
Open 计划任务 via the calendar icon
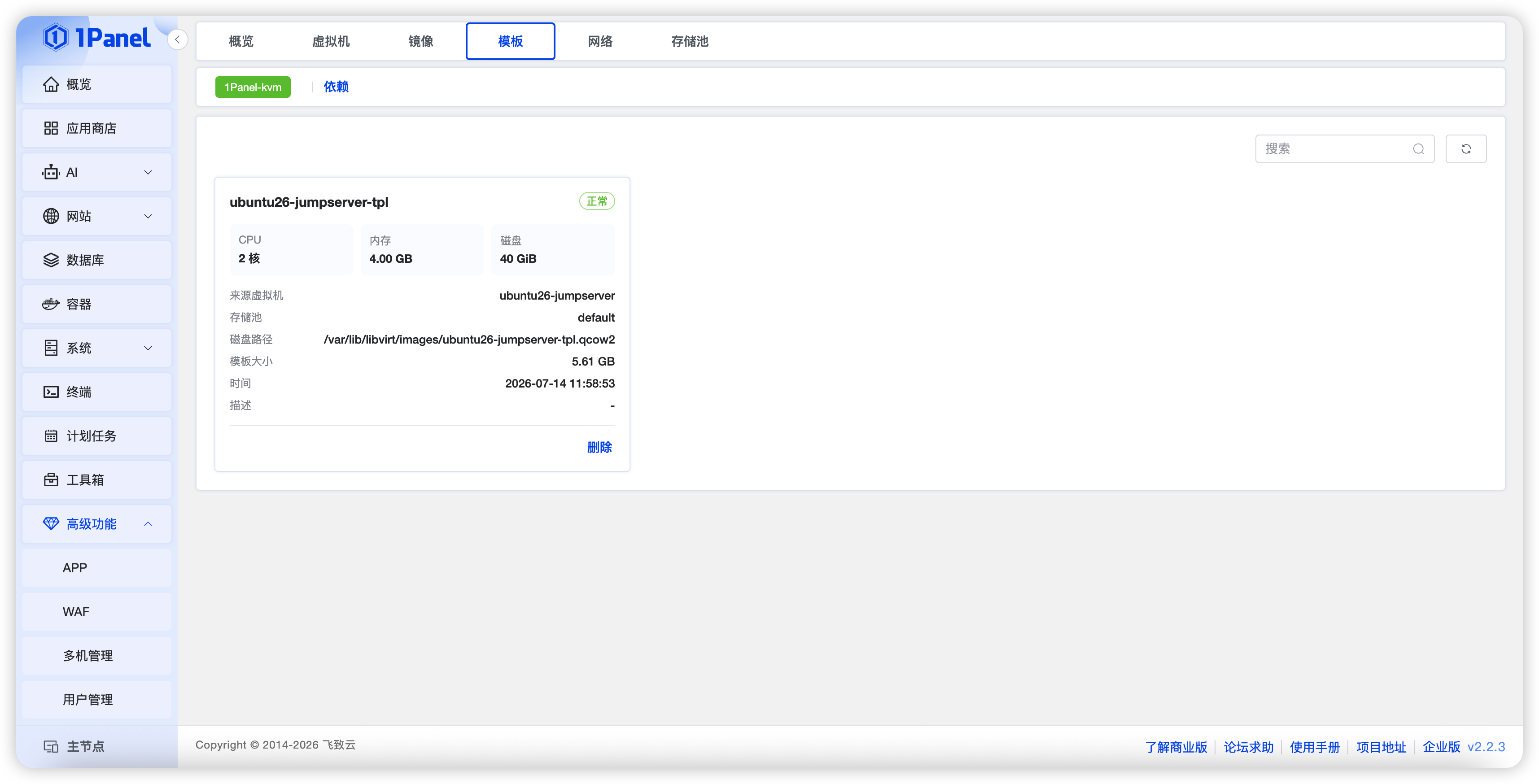(x=51, y=436)
